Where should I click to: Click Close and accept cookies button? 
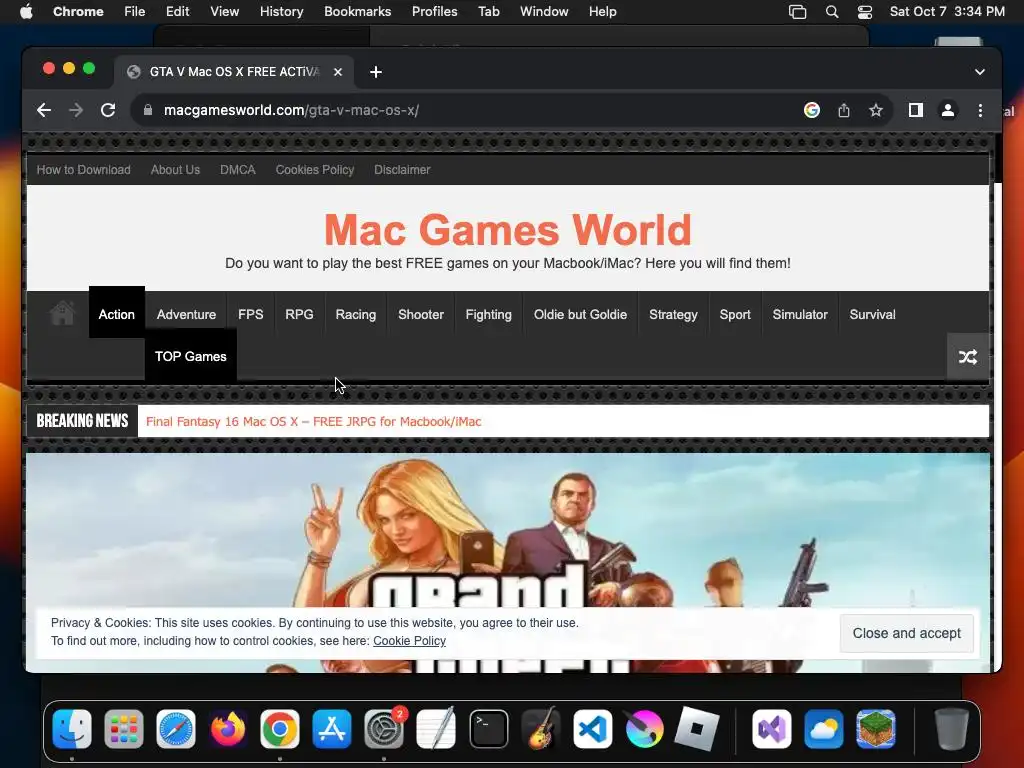906,633
